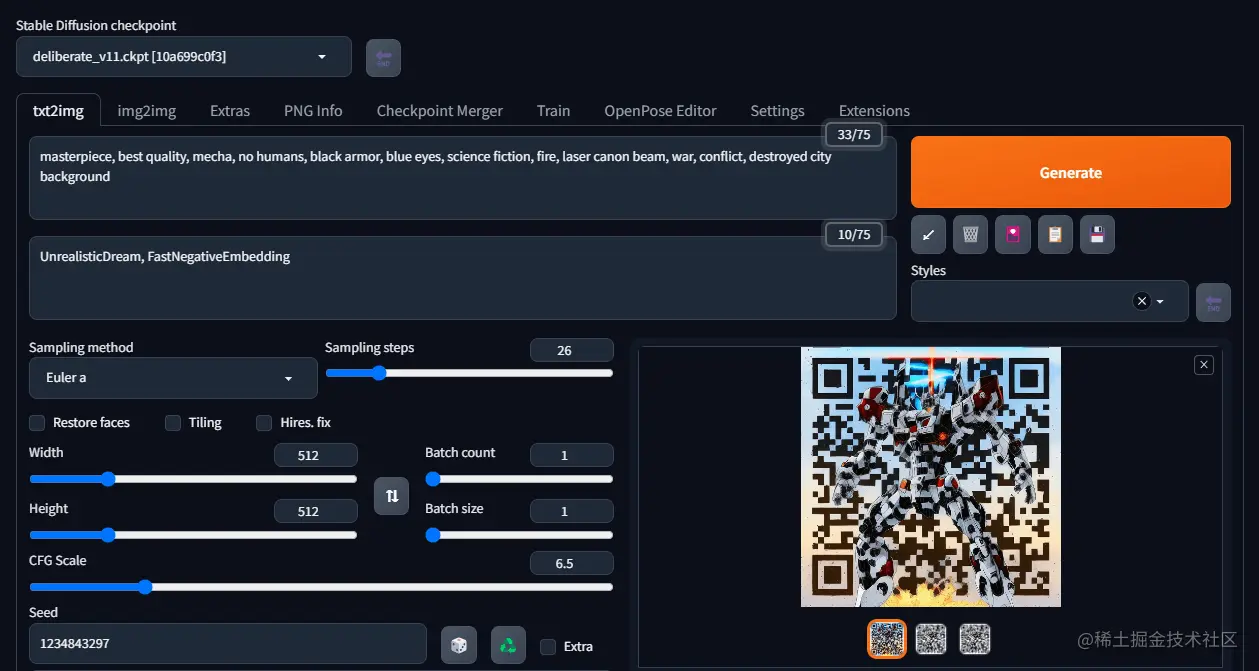Swap width and height values
1259x671 pixels.
click(x=391, y=496)
